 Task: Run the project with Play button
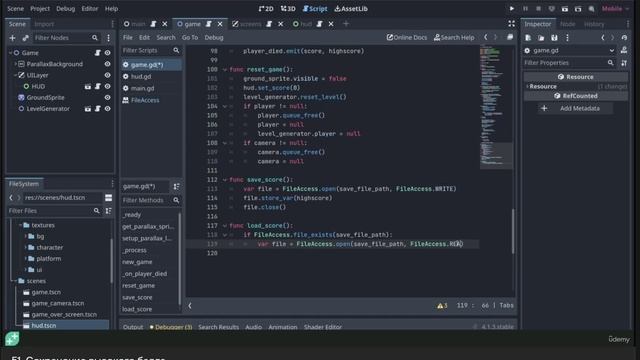tap(511, 9)
